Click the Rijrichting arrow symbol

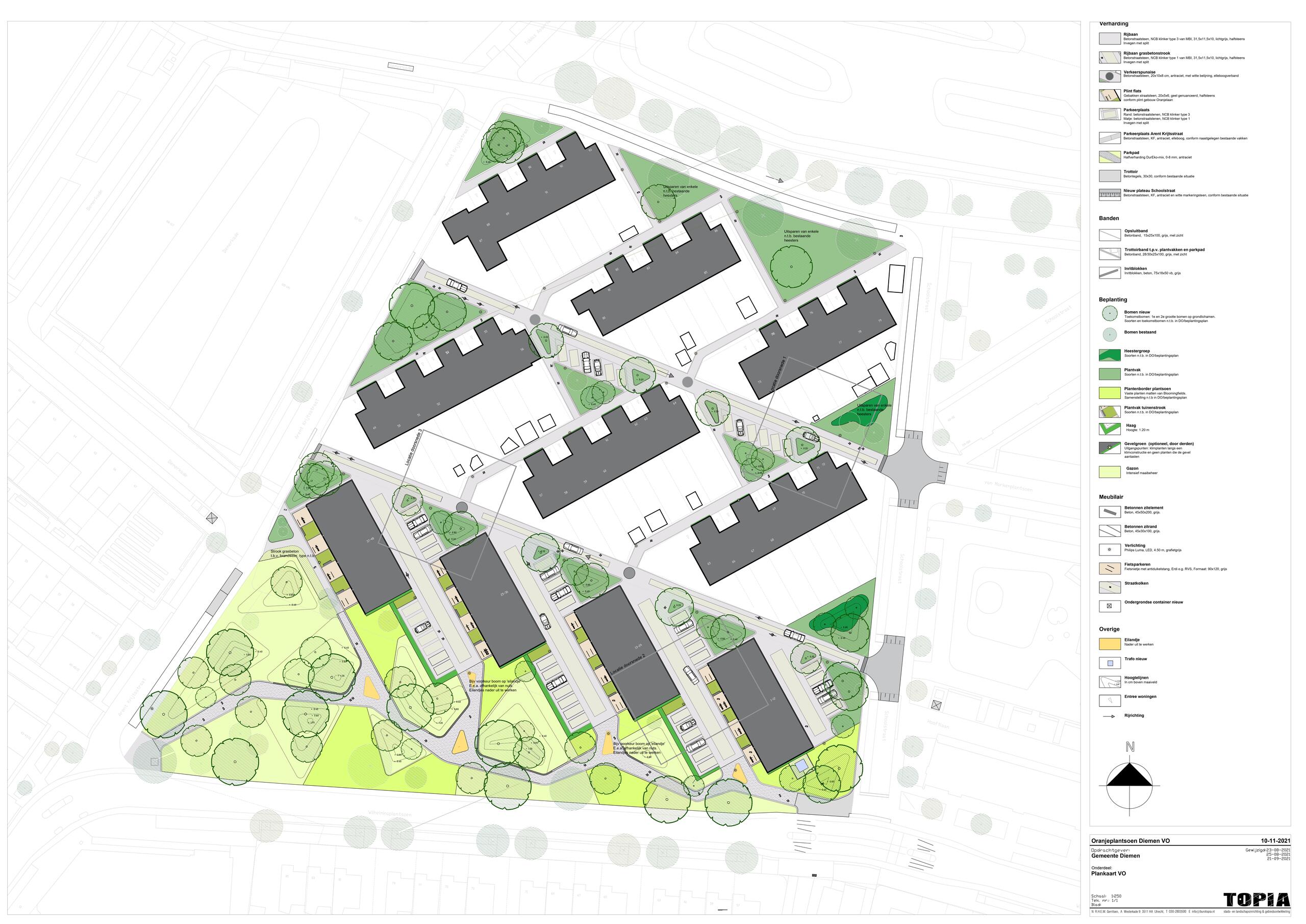(1109, 717)
